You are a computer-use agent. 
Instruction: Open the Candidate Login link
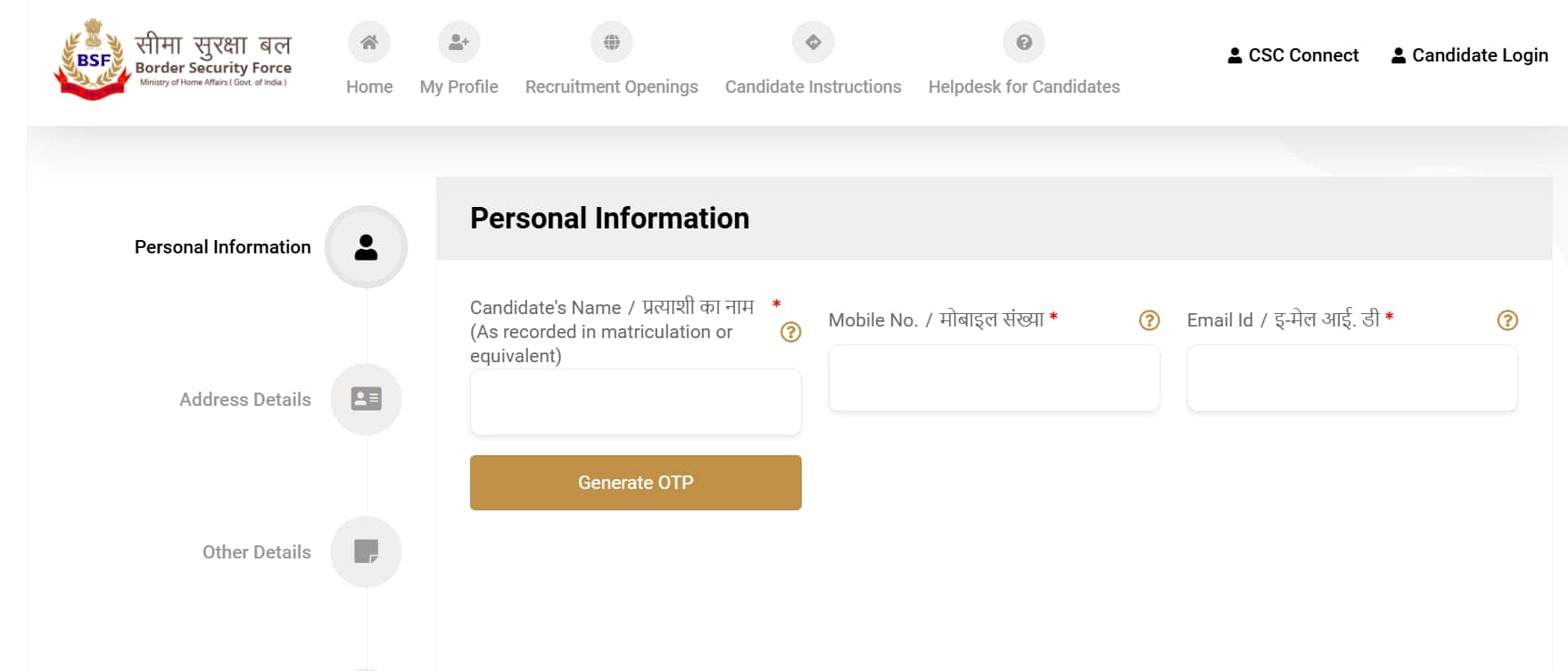point(1470,55)
